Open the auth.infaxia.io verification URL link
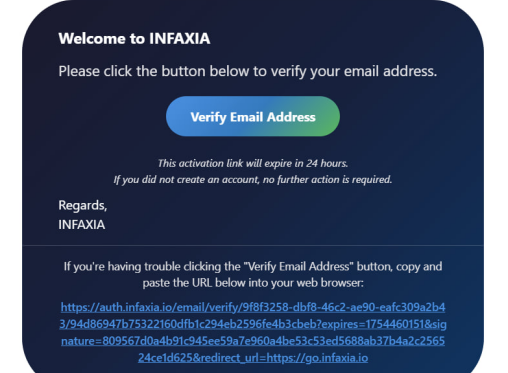Image resolution: width=508 pixels, height=373 pixels. click(253, 332)
